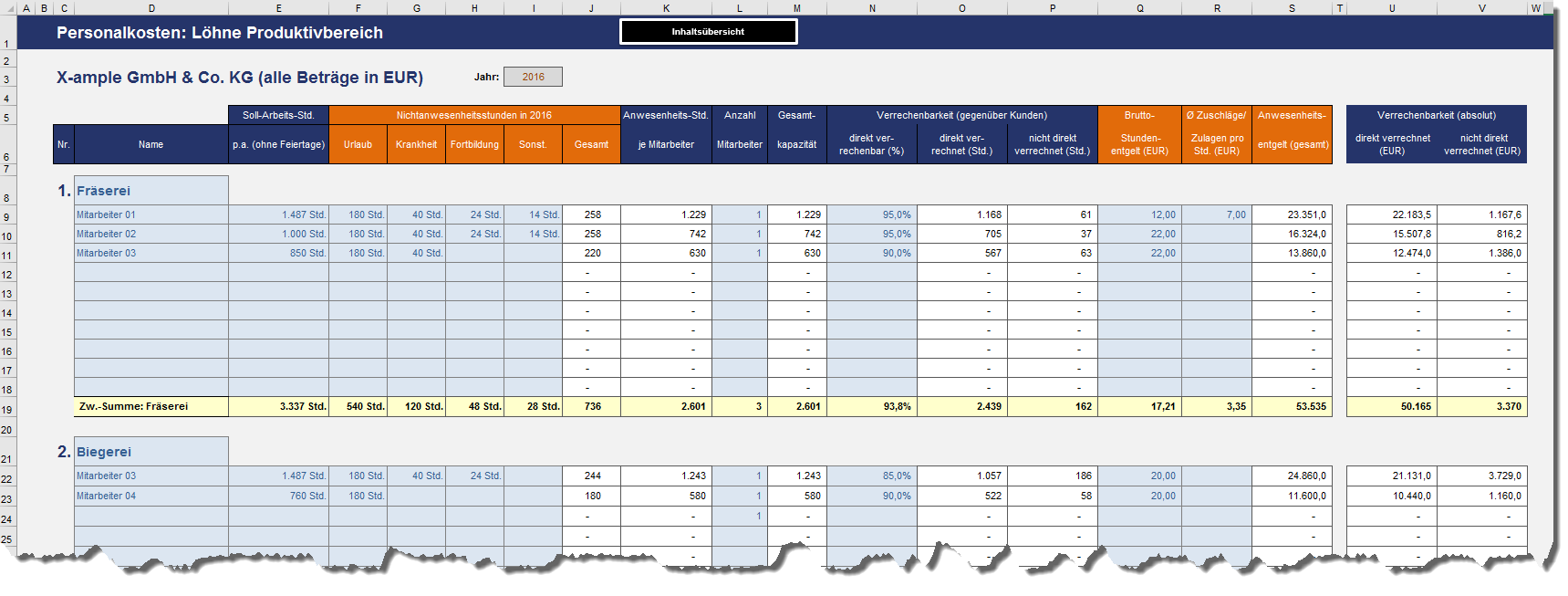Select name cell Mitarbeiter 02

(151, 234)
